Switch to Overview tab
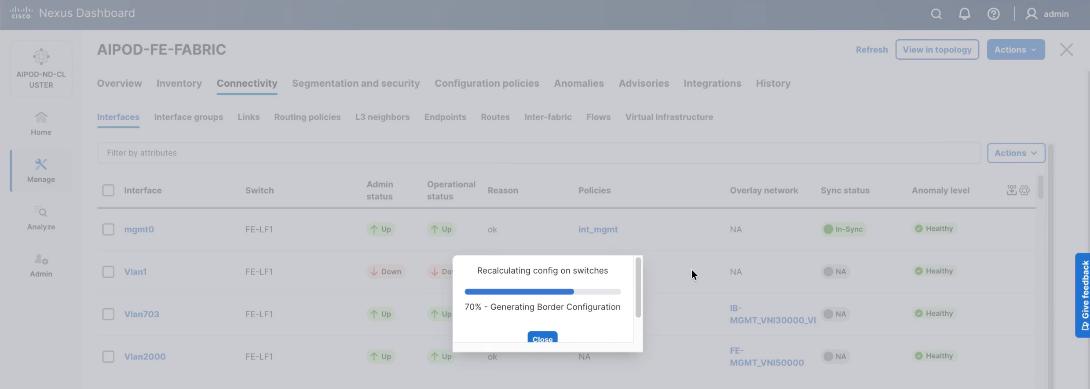 tap(120, 83)
